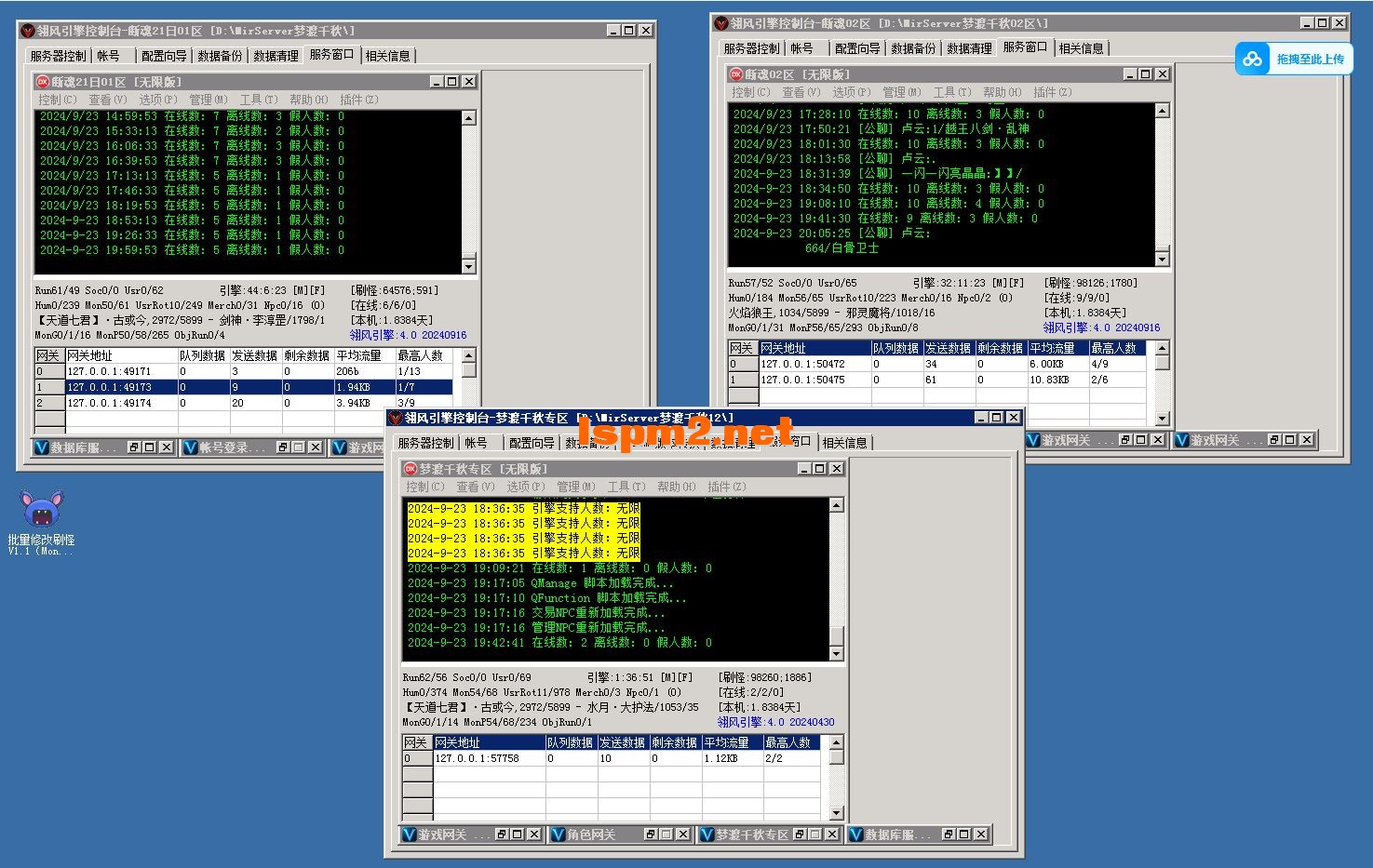Click the V icon on minimized 帐号登录 window
1373x868 pixels.
[191, 447]
